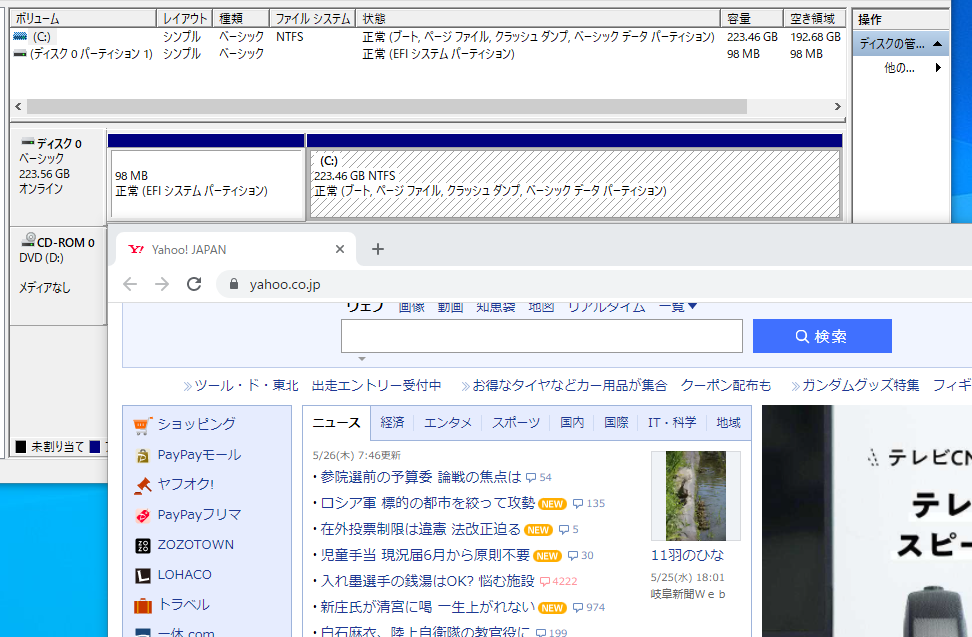Sort by the 空き領域 column header
Image resolution: width=972 pixels, height=637 pixels.
(x=815, y=19)
